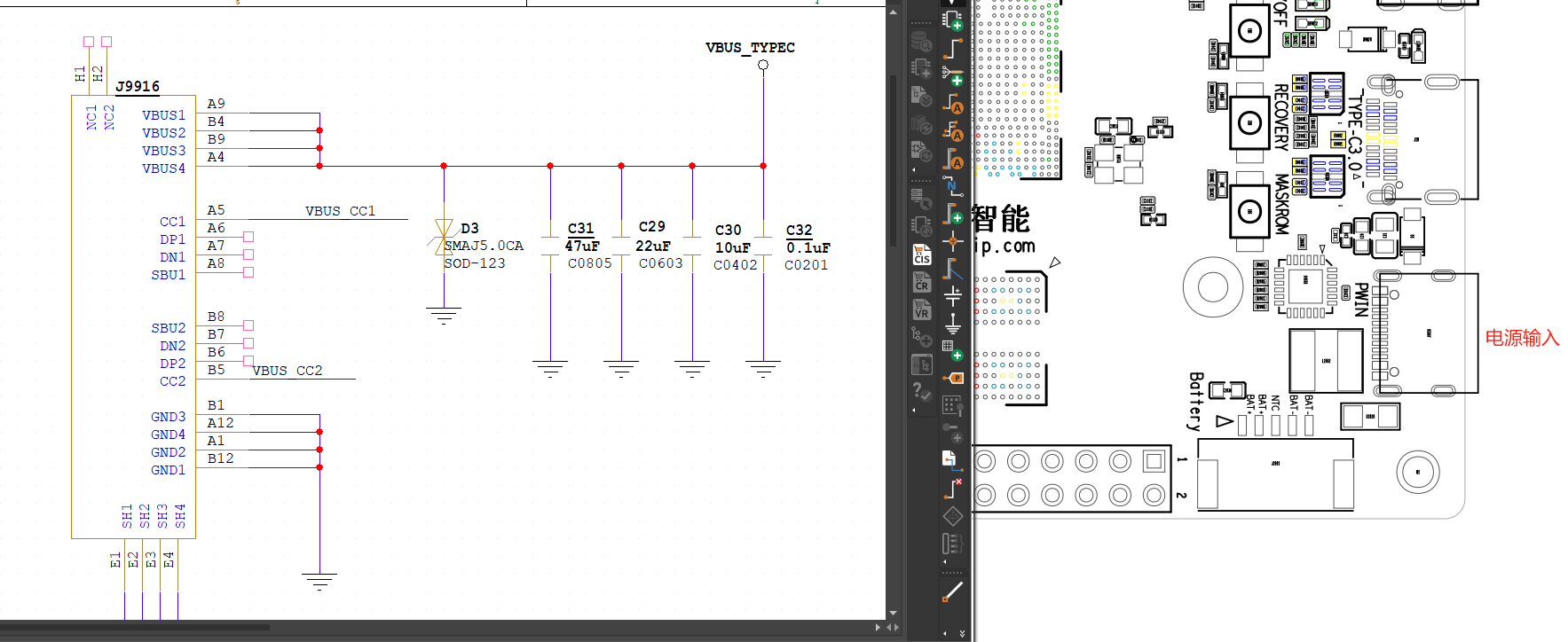Image resolution: width=1568 pixels, height=642 pixels.
Task: Select the Add Array grid tool
Action: point(952,350)
